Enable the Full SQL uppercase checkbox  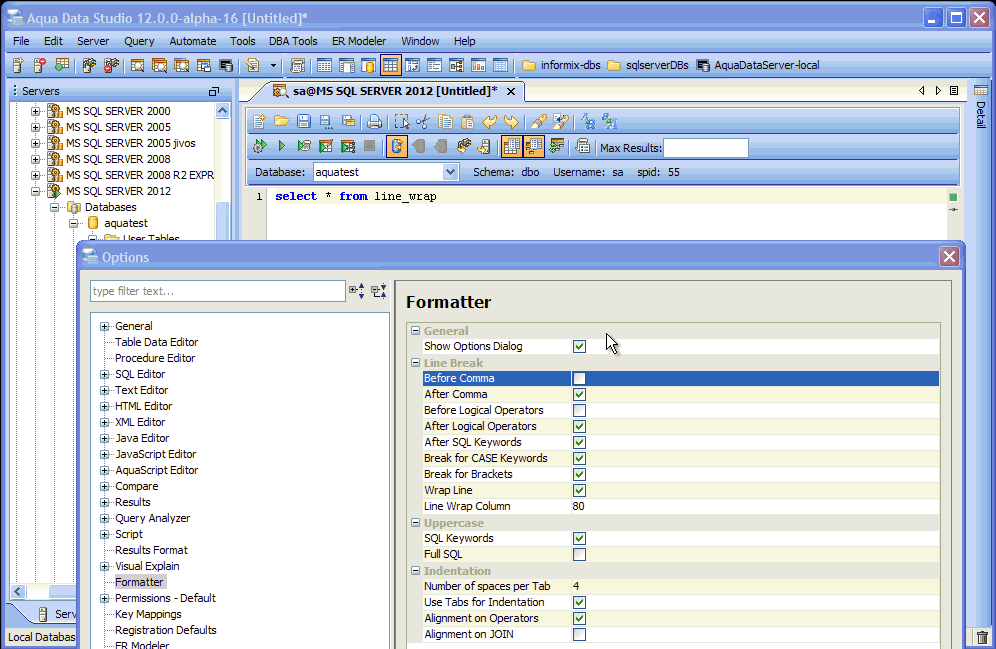(x=579, y=554)
